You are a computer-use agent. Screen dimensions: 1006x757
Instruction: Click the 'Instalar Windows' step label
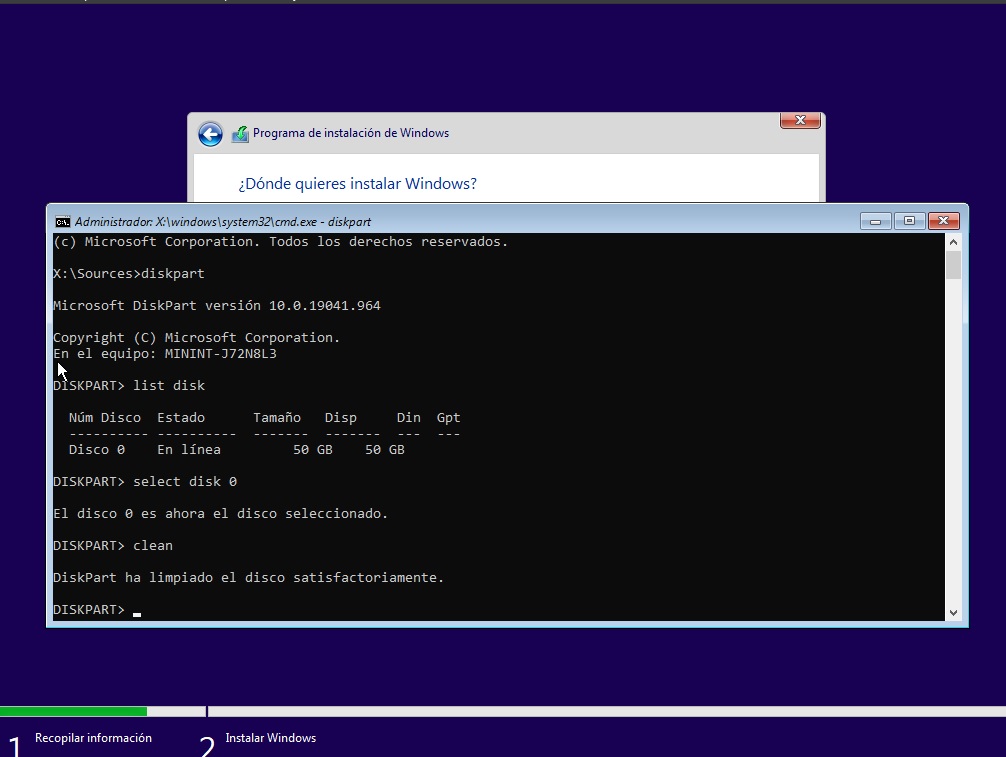[x=271, y=738]
